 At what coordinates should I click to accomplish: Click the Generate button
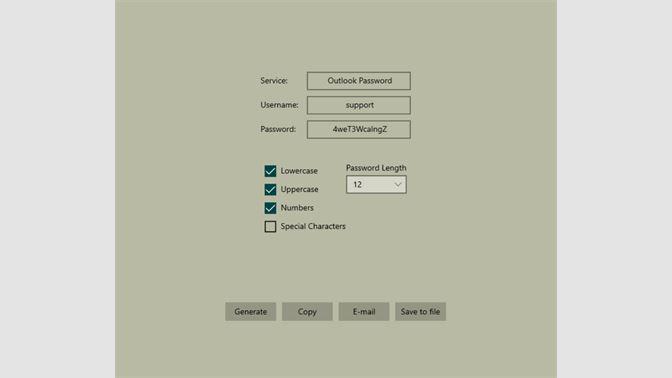pyautogui.click(x=250, y=312)
